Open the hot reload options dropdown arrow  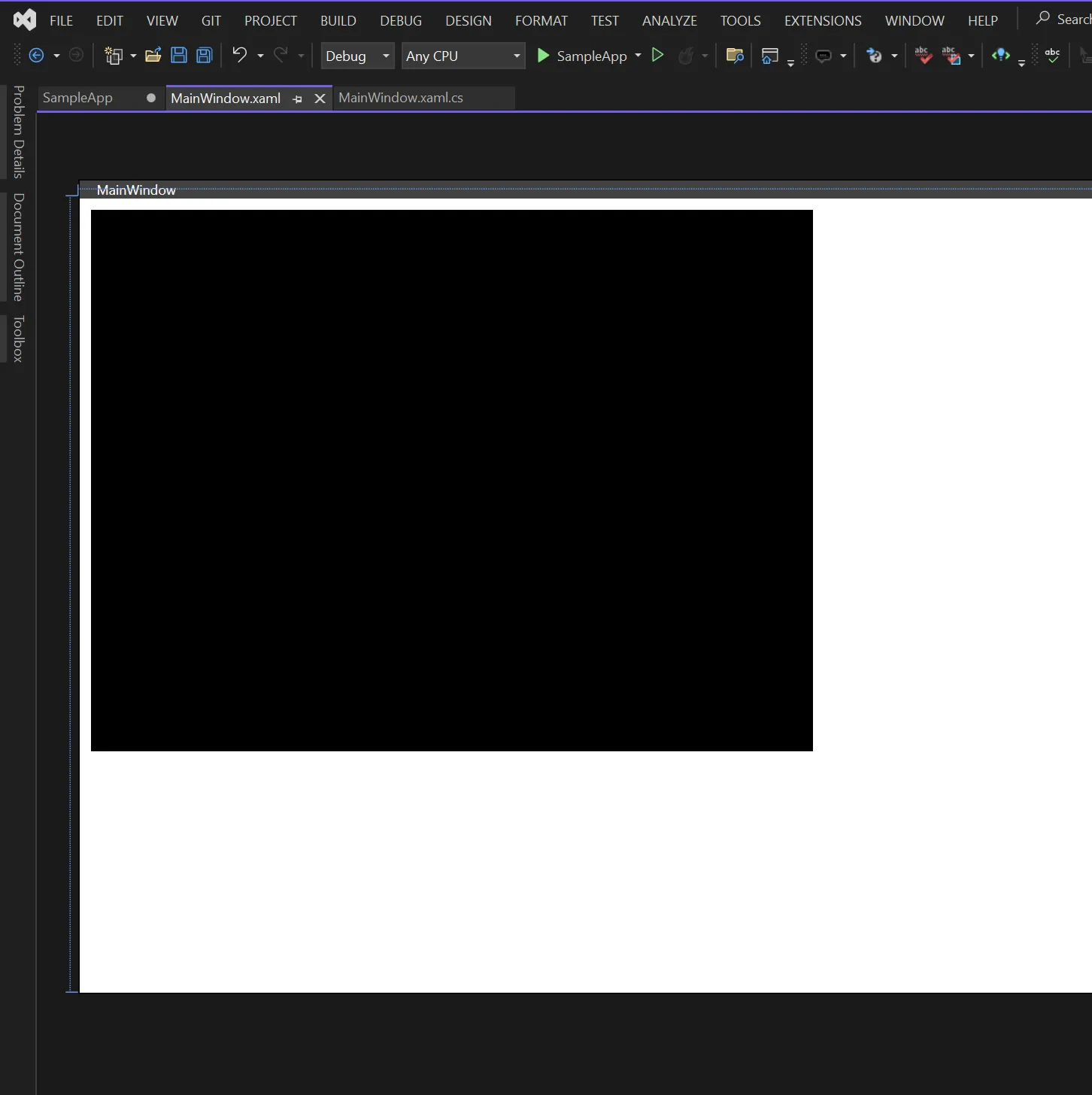(704, 56)
